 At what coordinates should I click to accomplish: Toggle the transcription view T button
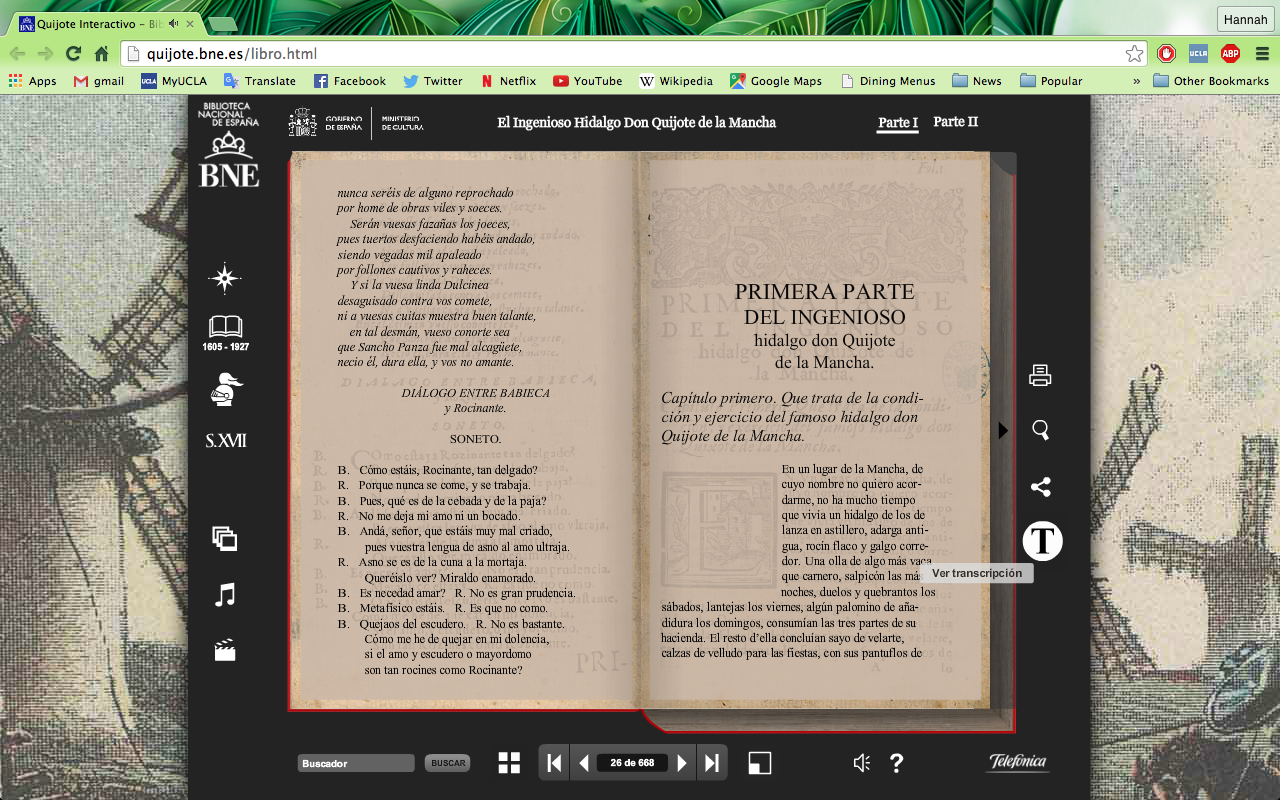pos(1042,541)
